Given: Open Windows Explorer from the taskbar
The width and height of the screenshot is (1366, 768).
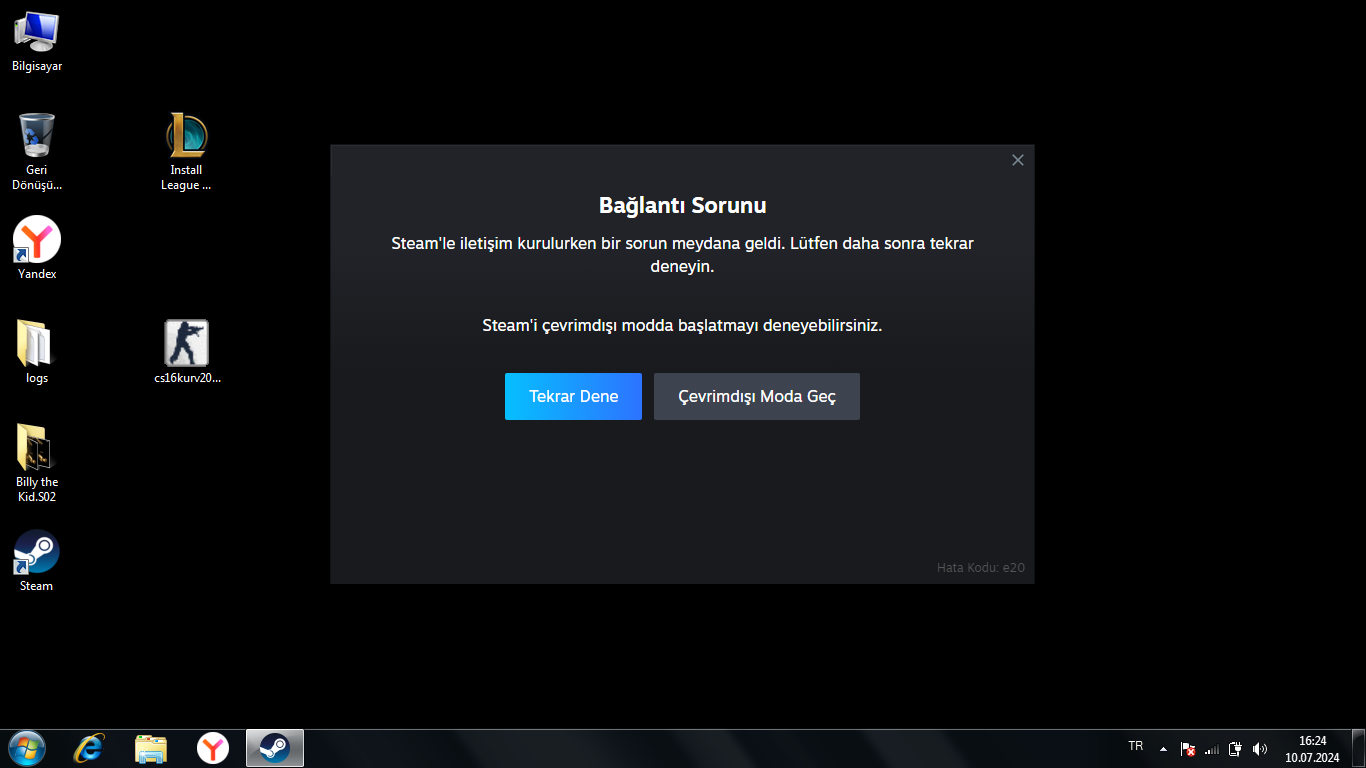Looking at the screenshot, I should [151, 748].
